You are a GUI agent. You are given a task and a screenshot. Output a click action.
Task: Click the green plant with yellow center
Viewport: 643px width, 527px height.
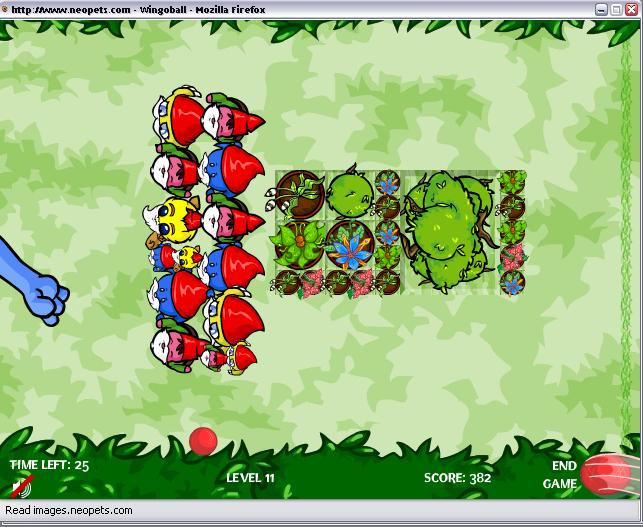tap(298, 242)
